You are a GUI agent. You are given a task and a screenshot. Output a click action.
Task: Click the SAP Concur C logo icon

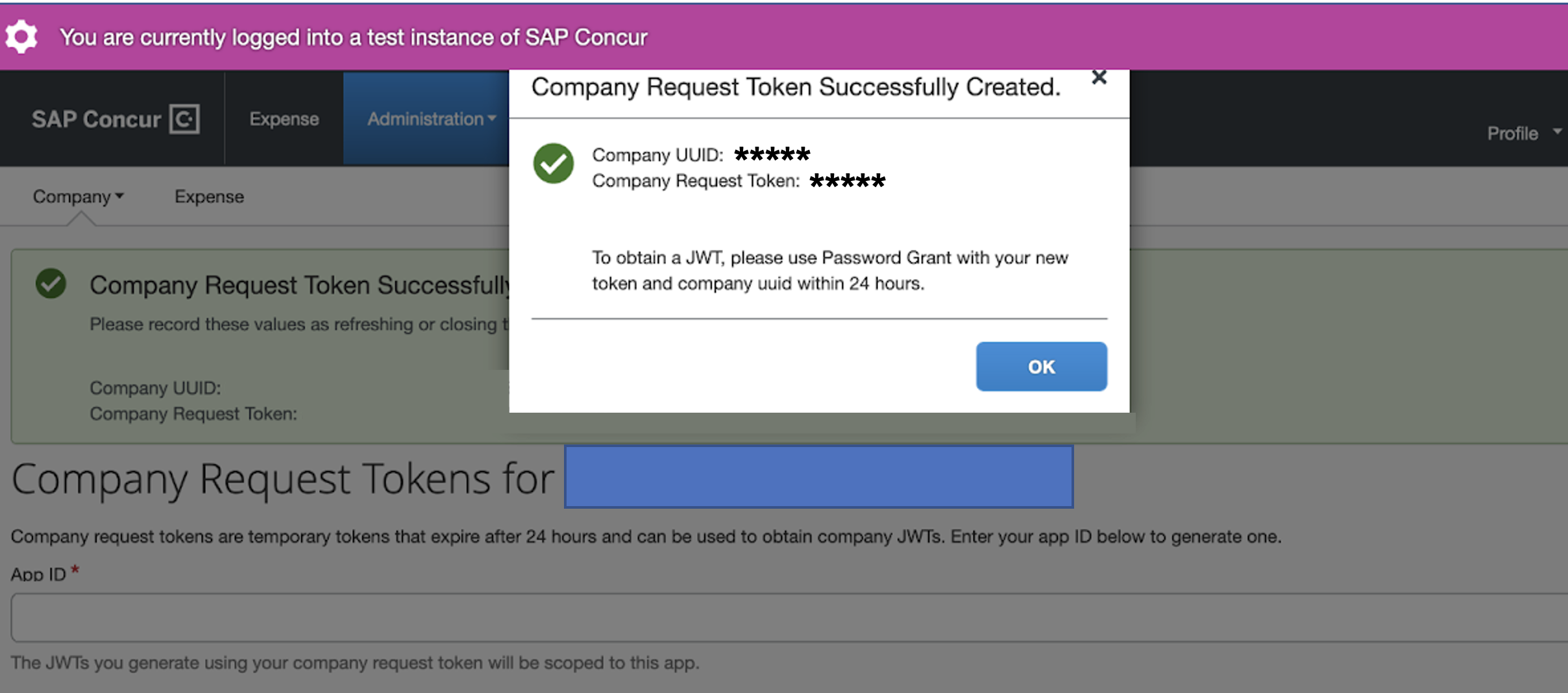coord(184,119)
